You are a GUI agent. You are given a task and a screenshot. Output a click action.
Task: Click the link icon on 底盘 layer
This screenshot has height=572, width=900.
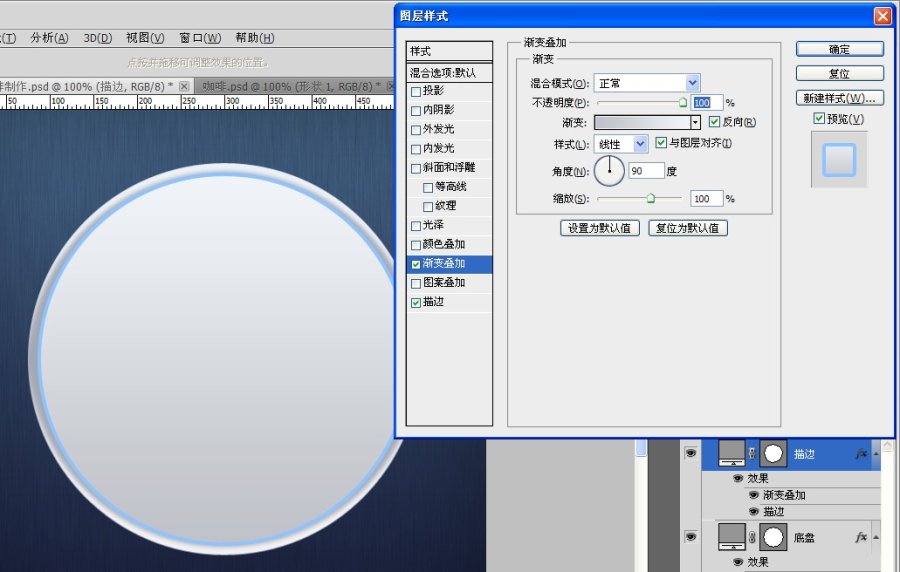point(752,537)
